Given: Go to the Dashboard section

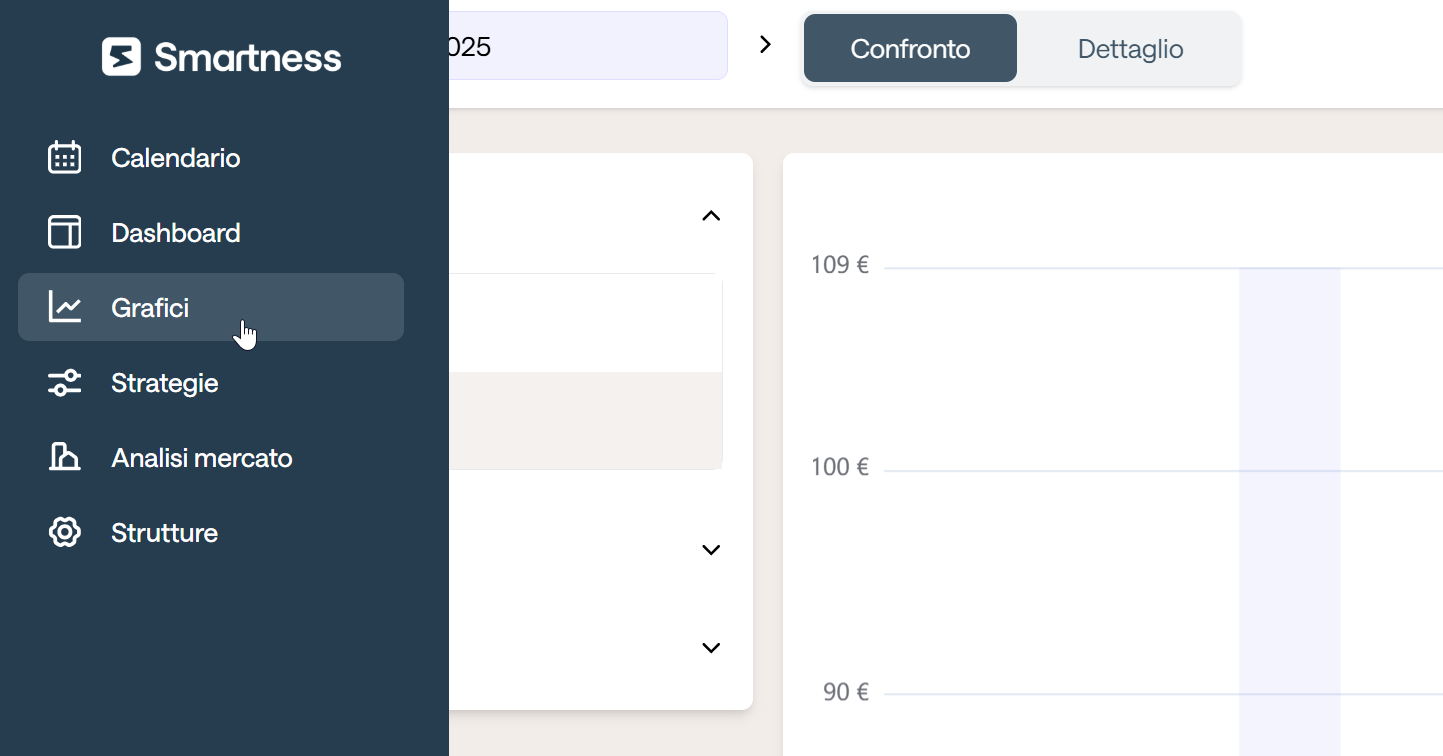Looking at the screenshot, I should [x=211, y=233].
